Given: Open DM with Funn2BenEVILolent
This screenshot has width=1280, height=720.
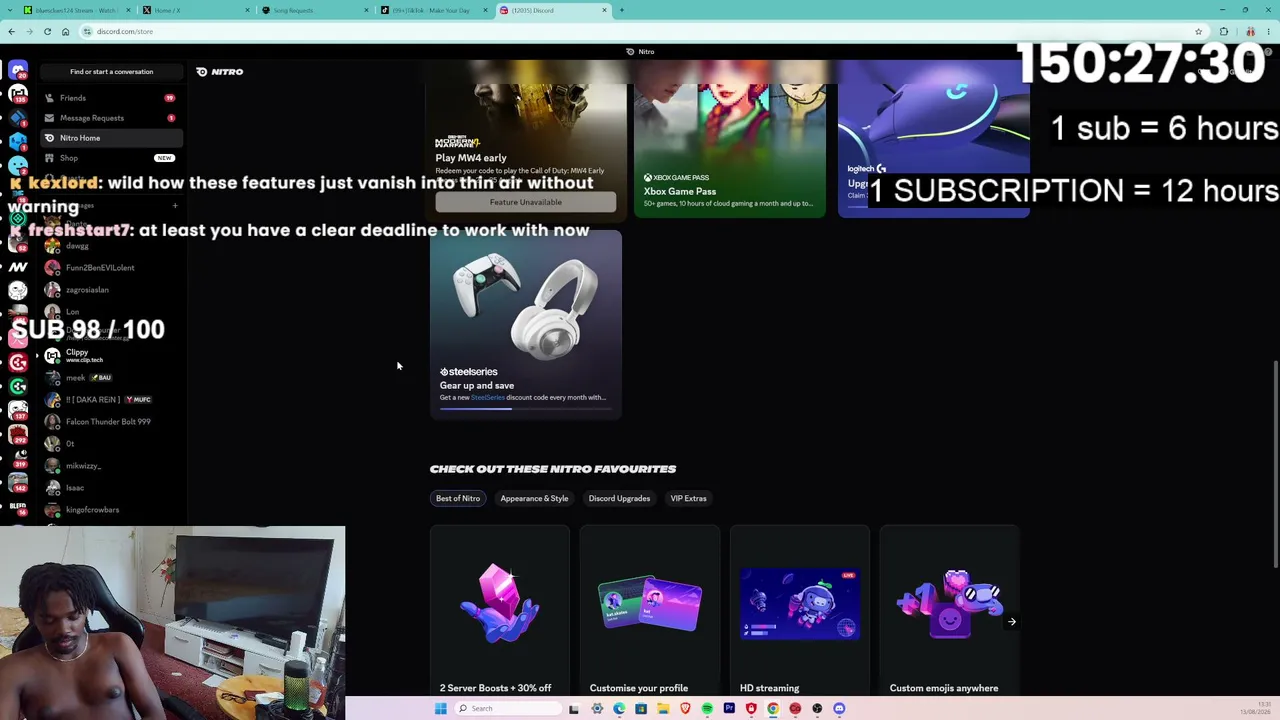Looking at the screenshot, I should (110, 268).
